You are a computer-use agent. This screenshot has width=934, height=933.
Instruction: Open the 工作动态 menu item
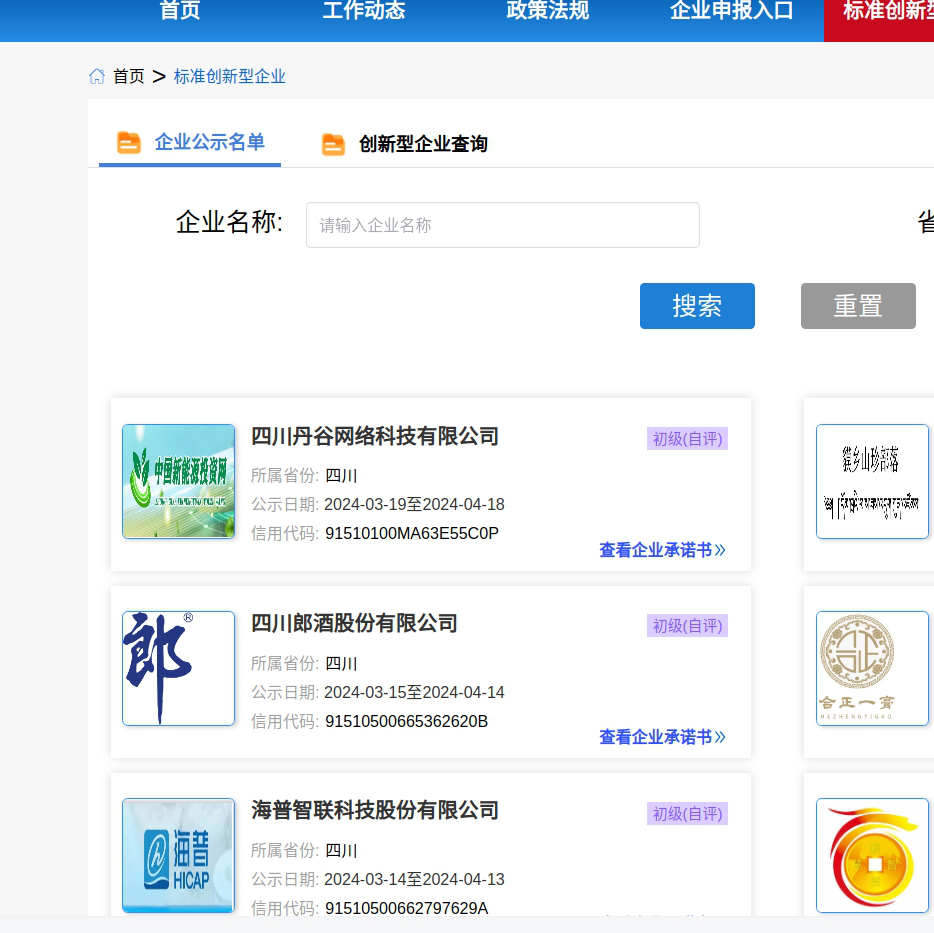point(364,10)
